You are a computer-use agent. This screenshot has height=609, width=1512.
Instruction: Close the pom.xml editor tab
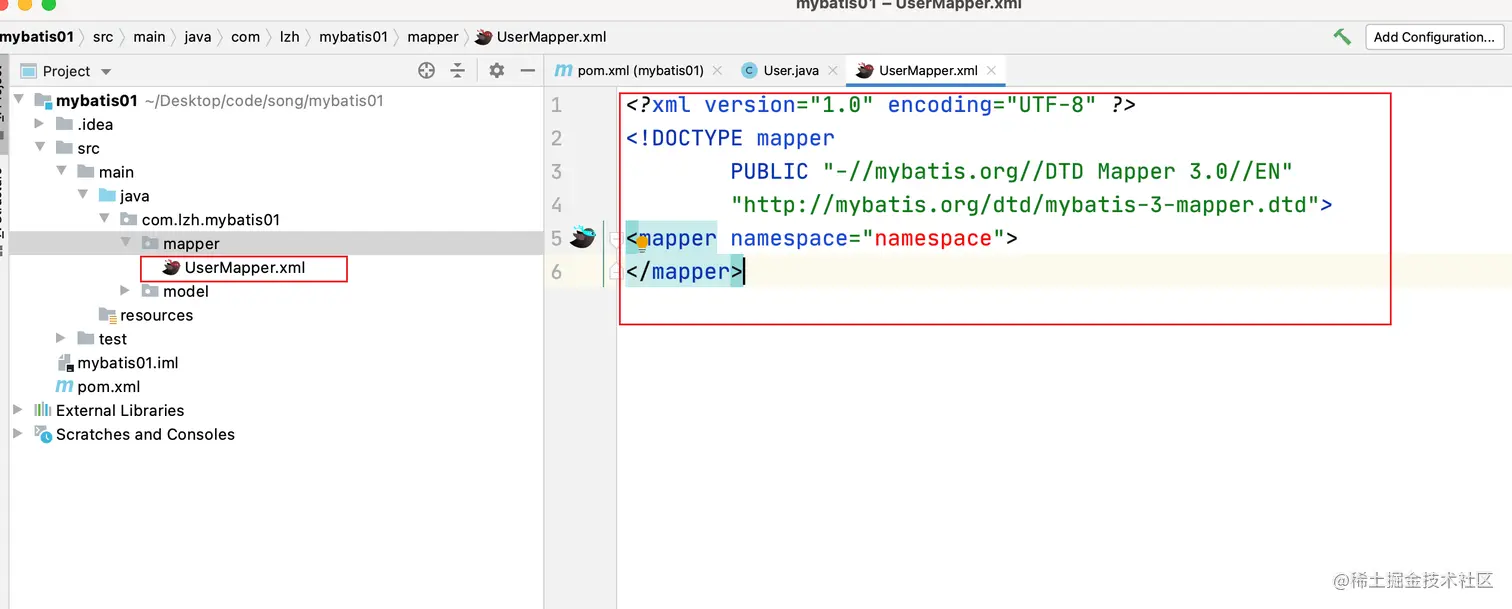click(717, 71)
